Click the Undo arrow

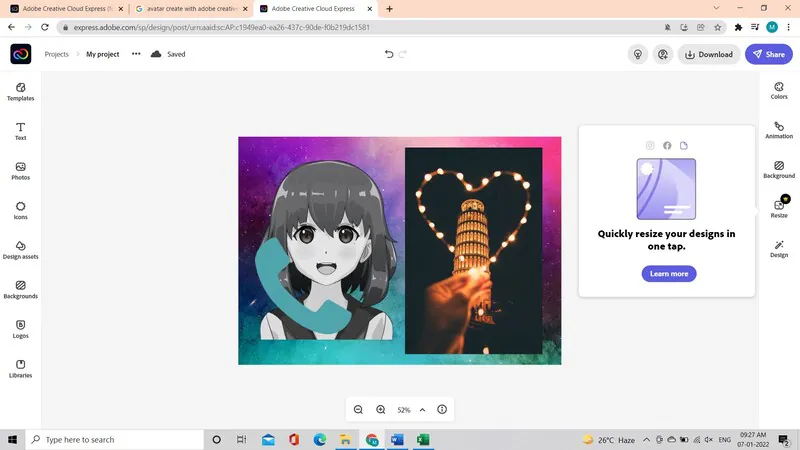click(389, 54)
